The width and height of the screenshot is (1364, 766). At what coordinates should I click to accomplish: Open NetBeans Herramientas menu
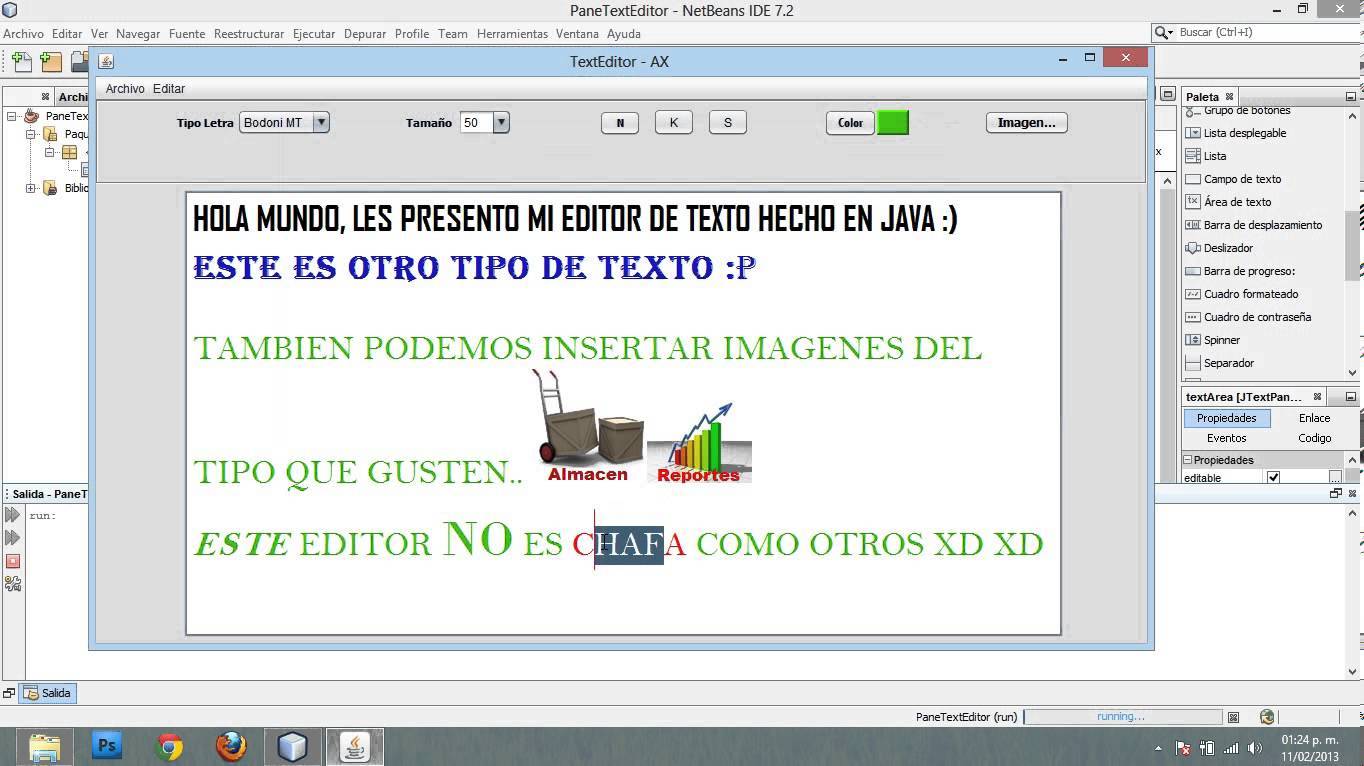click(512, 34)
